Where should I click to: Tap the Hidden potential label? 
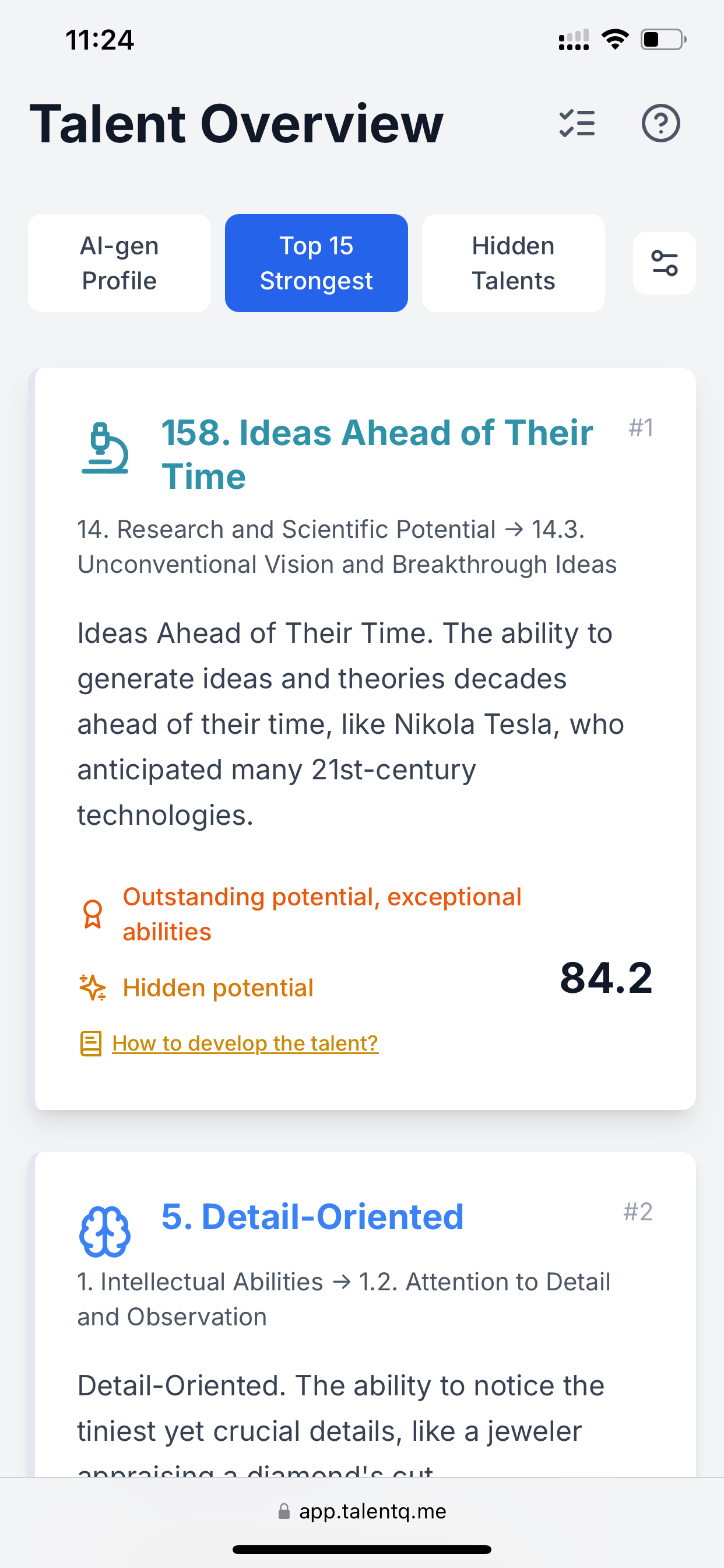point(218,988)
